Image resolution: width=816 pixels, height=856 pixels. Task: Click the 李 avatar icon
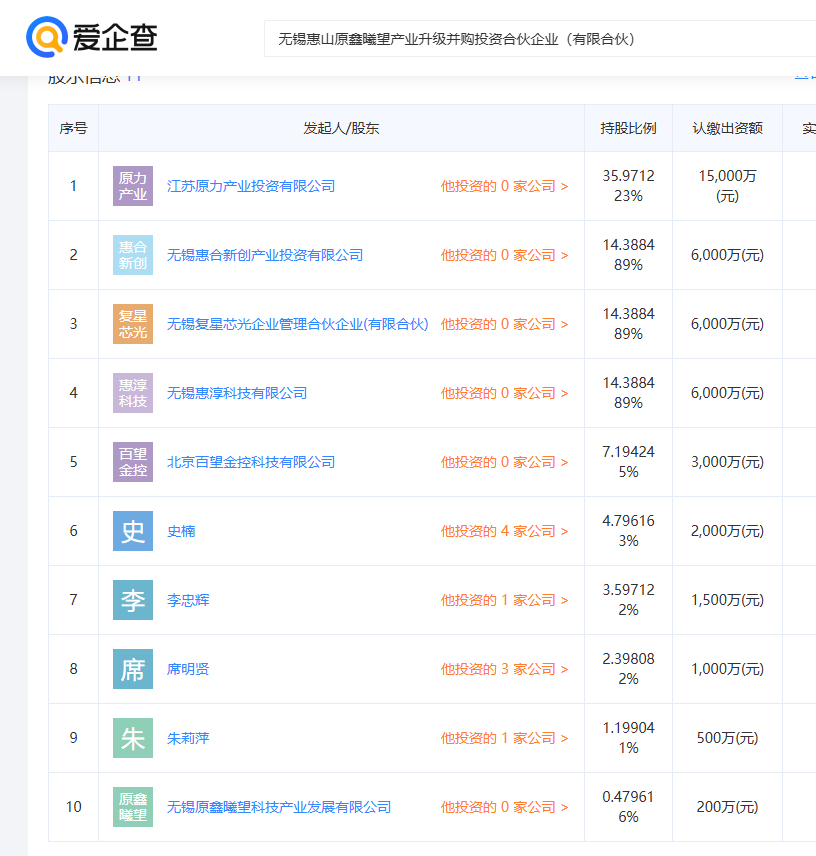point(133,600)
